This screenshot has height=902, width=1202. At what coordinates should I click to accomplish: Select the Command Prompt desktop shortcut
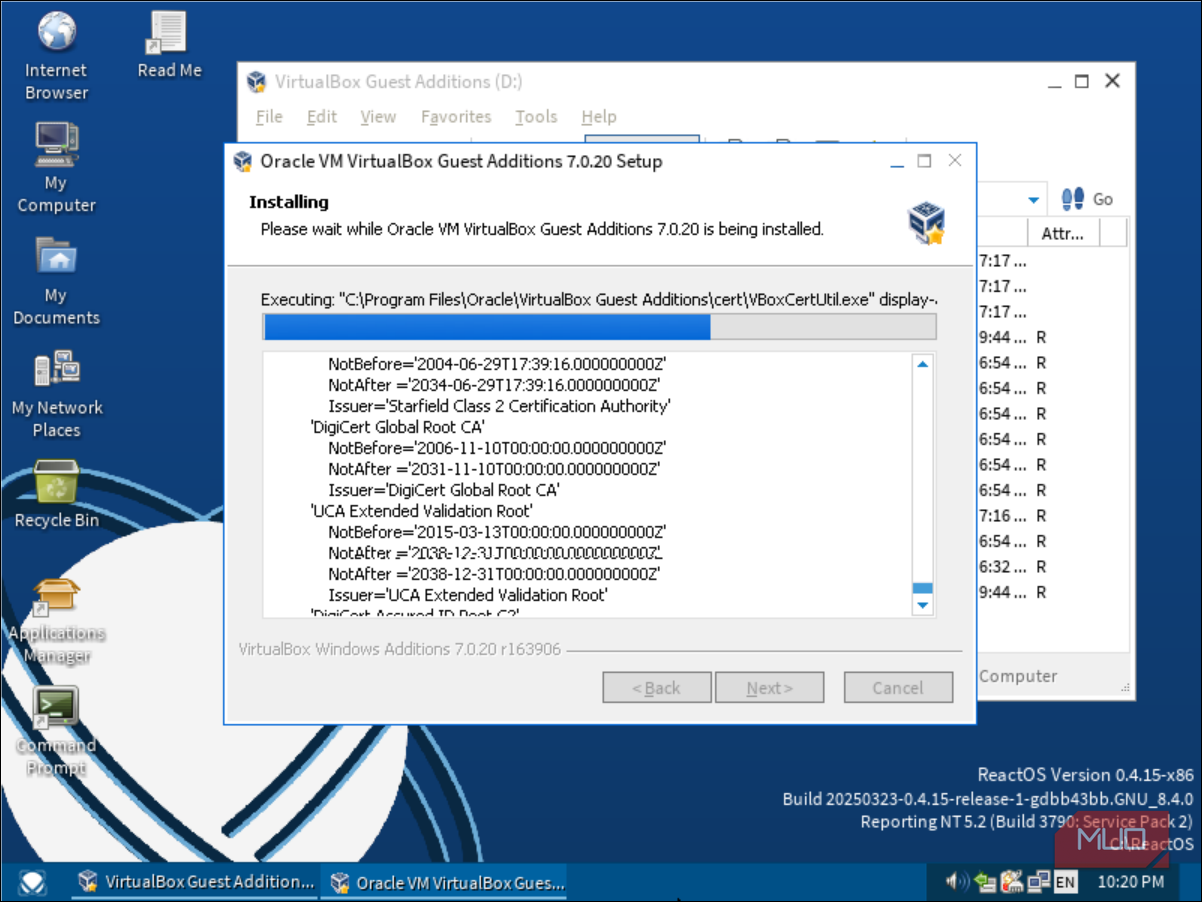(56, 732)
